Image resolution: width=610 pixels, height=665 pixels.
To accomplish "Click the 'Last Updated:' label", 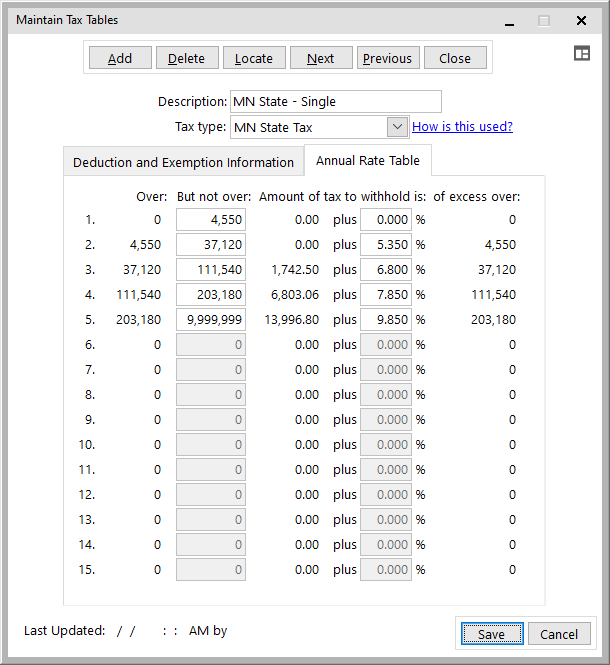I will (64, 631).
